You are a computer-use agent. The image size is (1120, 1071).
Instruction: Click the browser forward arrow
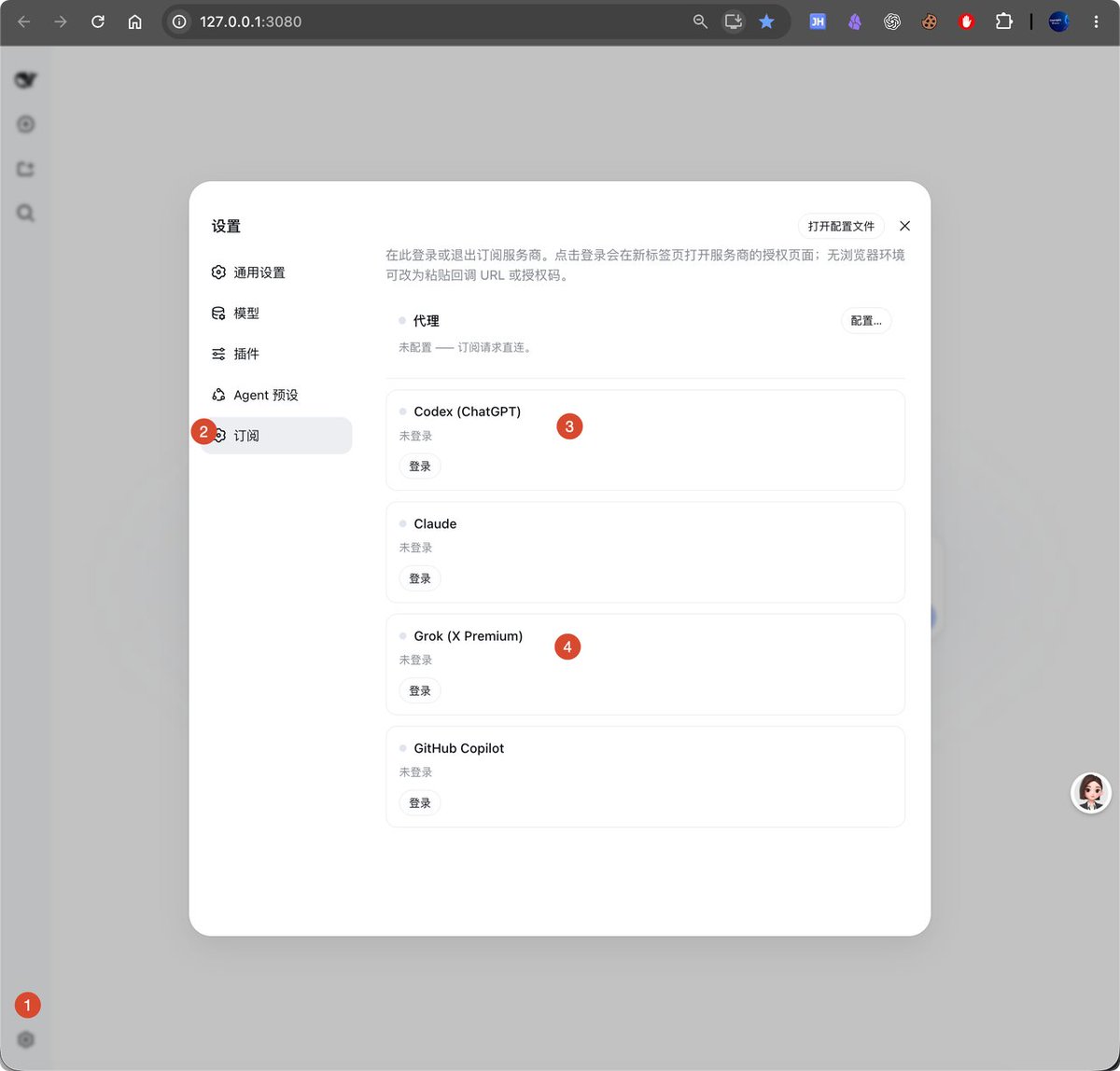click(x=61, y=21)
